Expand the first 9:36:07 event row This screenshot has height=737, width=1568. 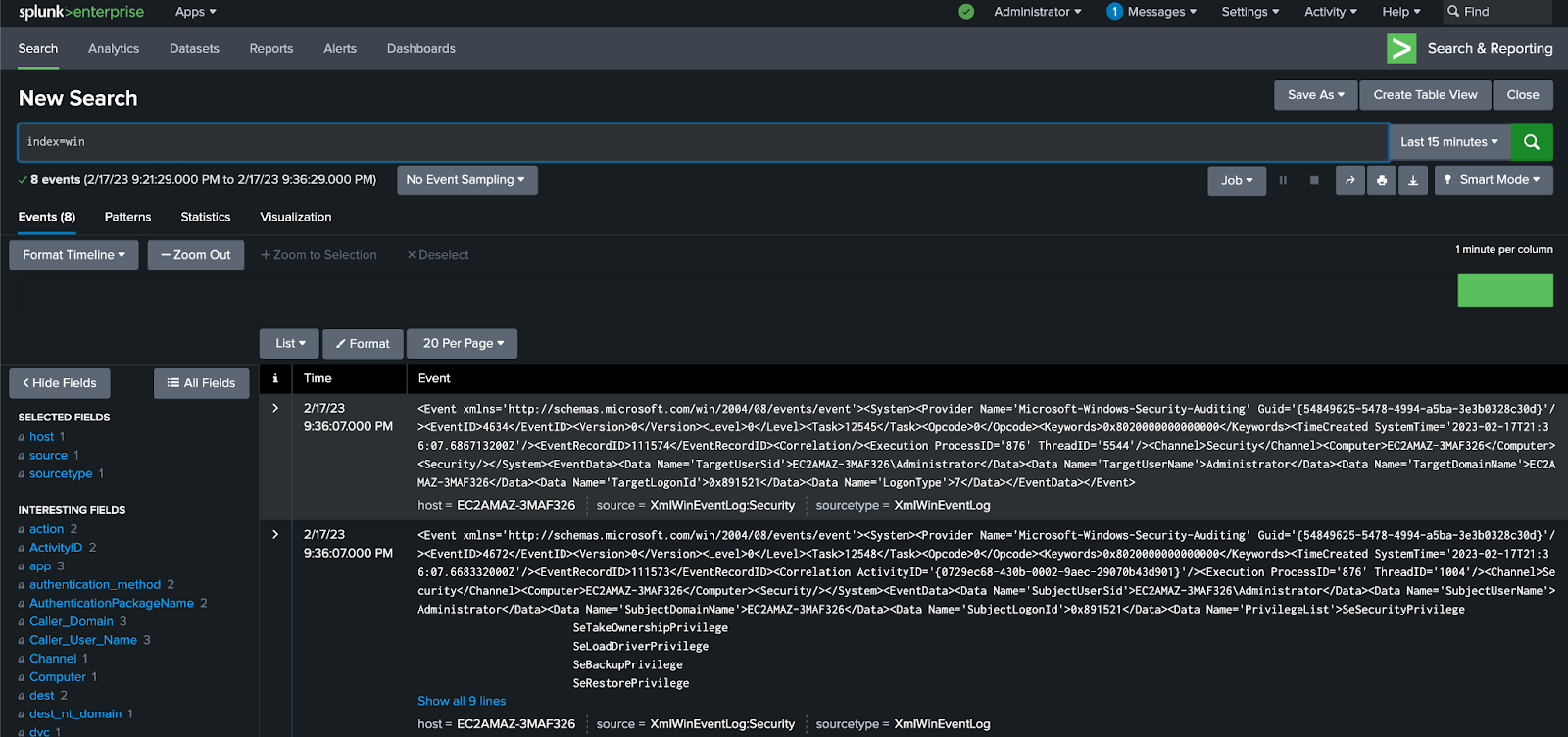(x=275, y=409)
